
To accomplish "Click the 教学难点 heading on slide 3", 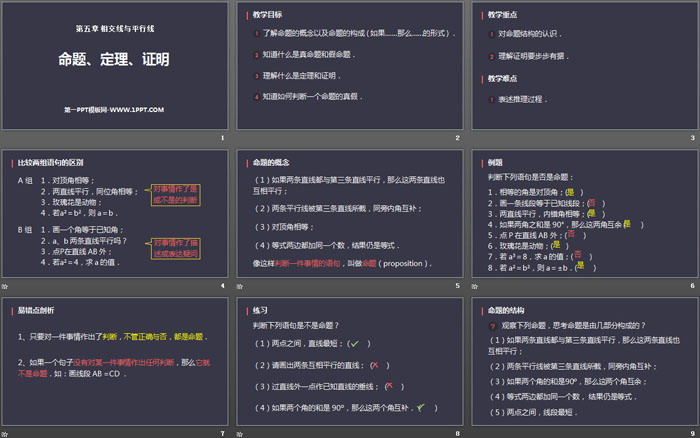I will pyautogui.click(x=501, y=78).
